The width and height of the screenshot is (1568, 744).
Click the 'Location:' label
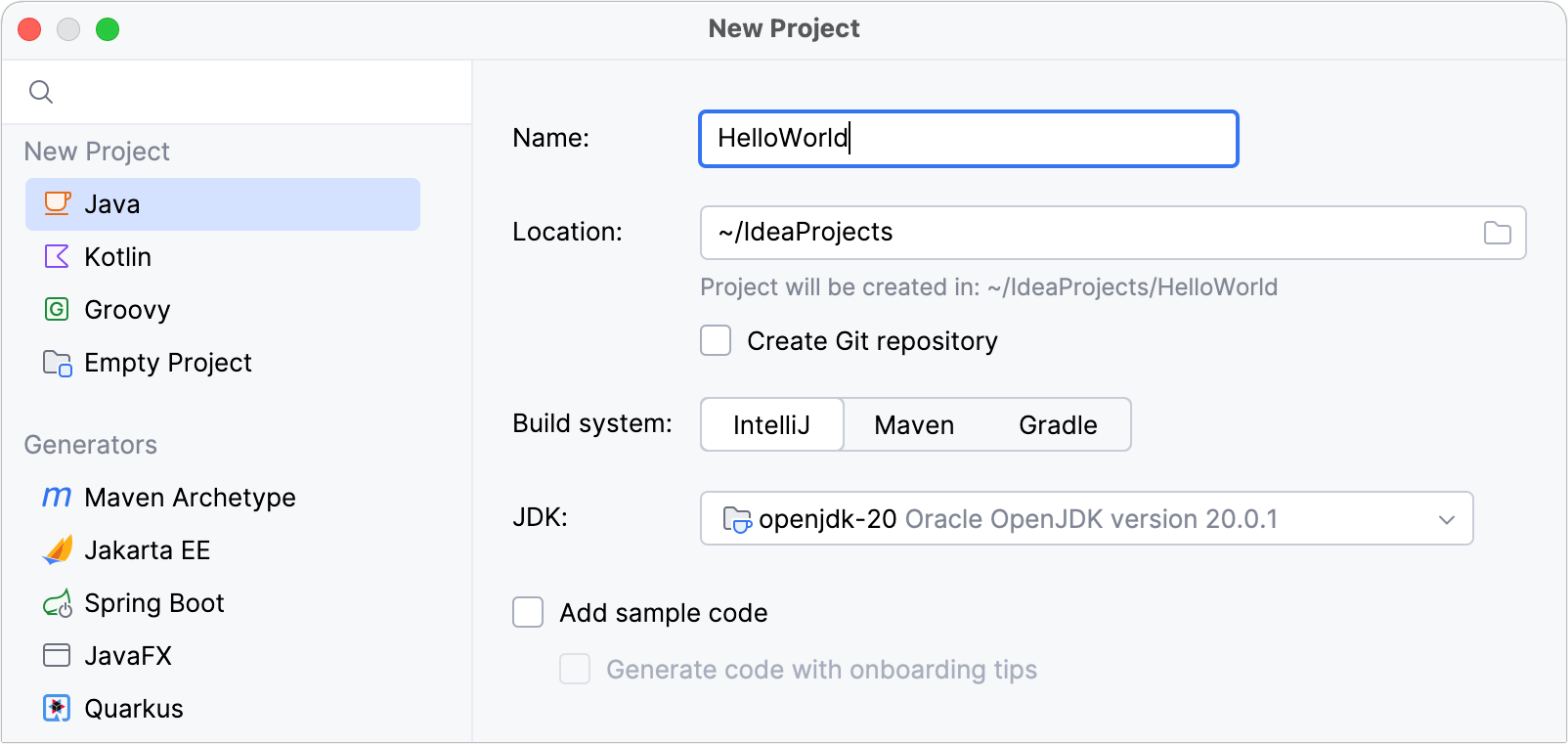point(567,232)
